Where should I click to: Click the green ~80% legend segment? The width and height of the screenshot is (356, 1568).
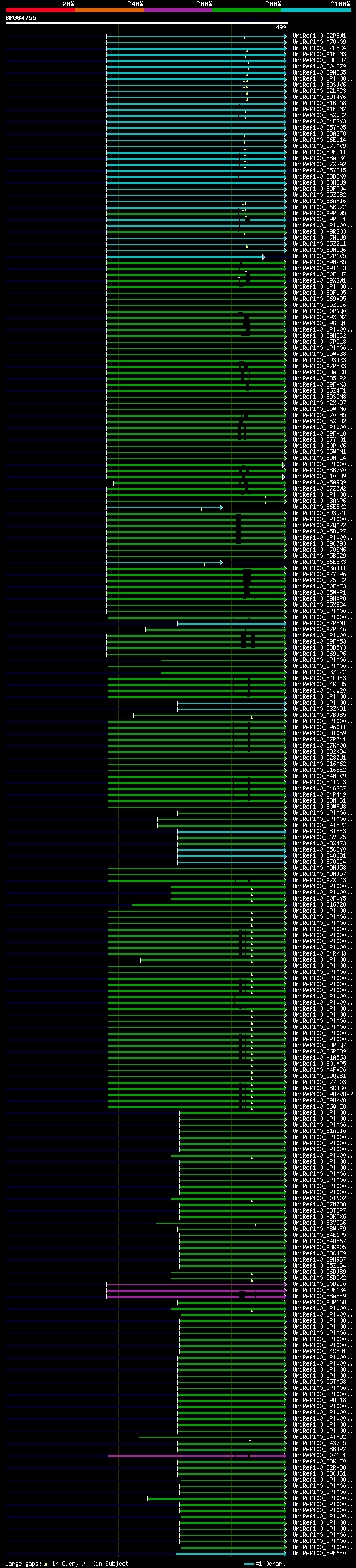click(x=247, y=10)
